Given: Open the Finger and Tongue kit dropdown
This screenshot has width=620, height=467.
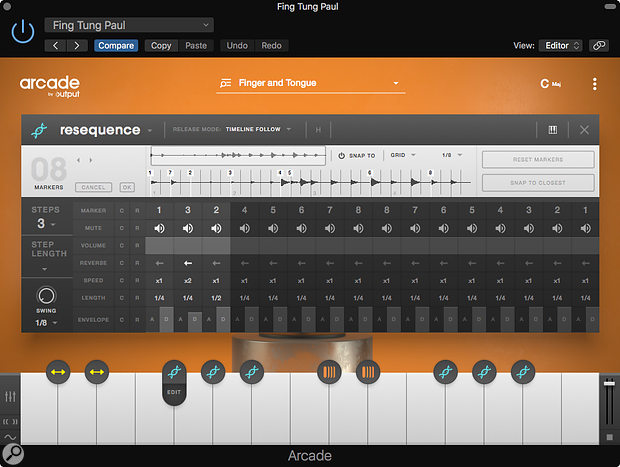Looking at the screenshot, I should [310, 83].
